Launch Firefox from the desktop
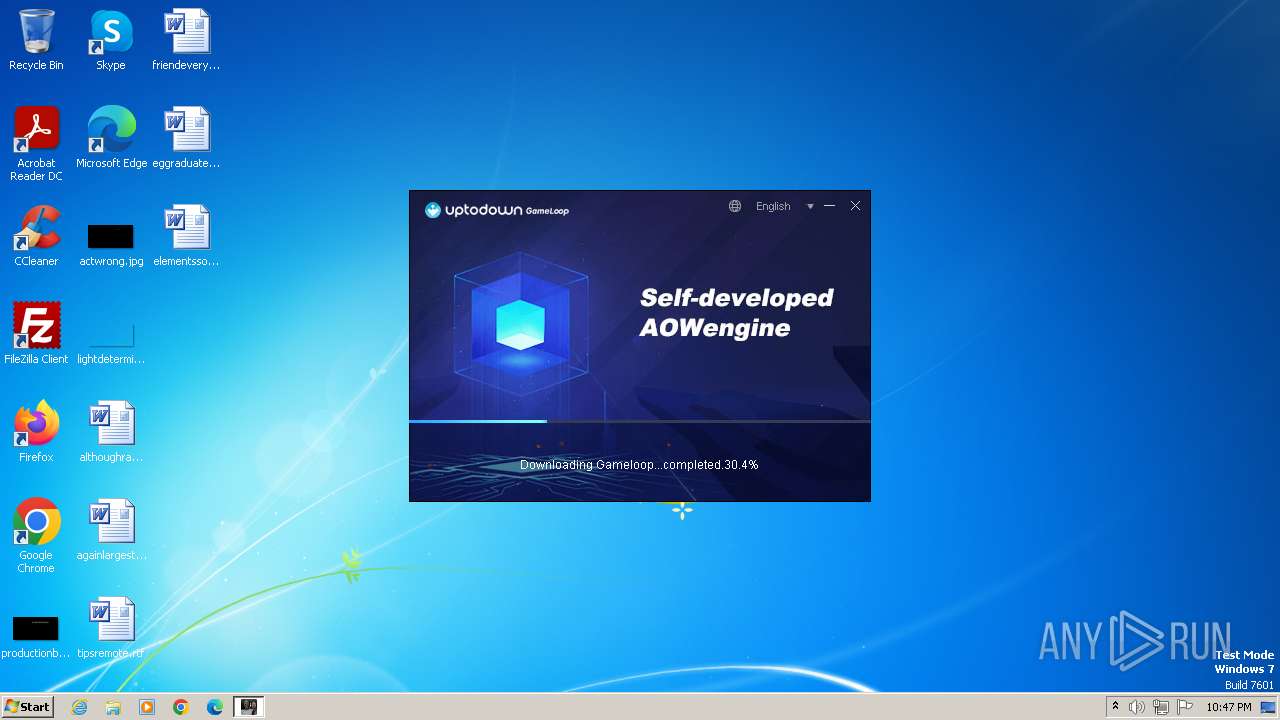This screenshot has width=1280, height=720. pos(36,432)
